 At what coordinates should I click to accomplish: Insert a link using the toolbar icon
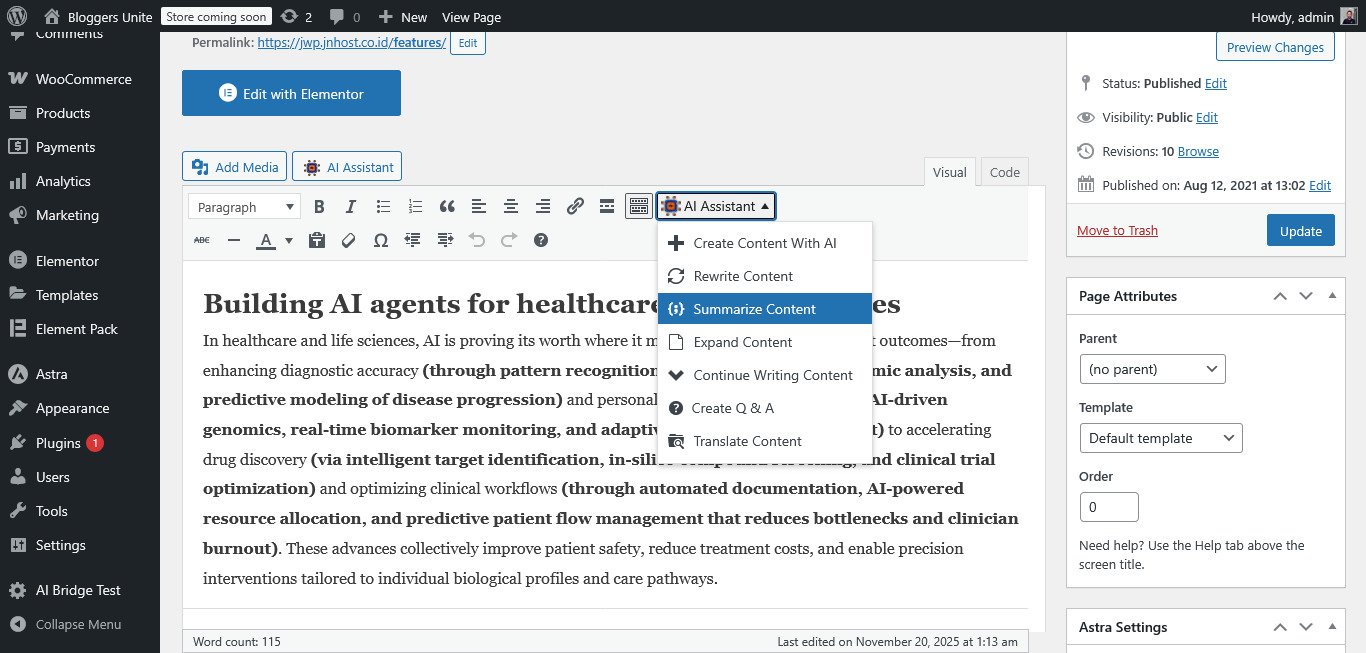tap(575, 206)
